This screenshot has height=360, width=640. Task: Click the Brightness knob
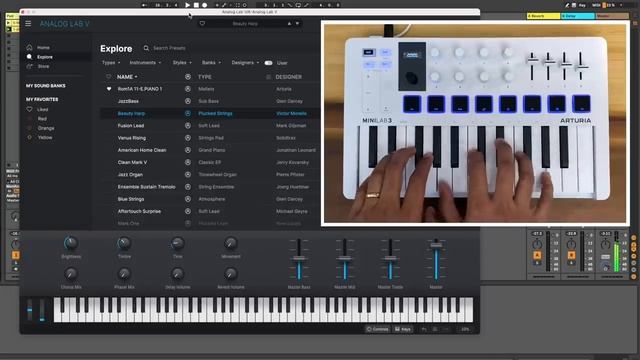point(71,243)
